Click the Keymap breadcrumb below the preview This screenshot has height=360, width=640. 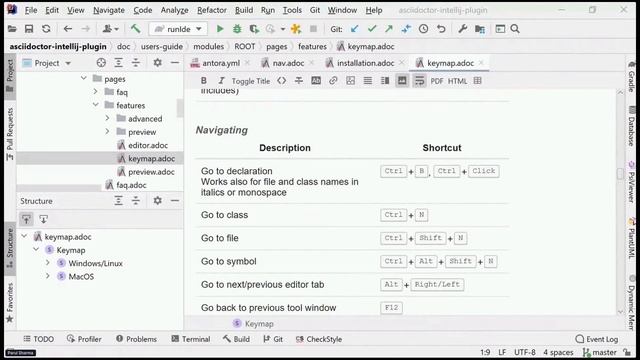pyautogui.click(x=253, y=324)
